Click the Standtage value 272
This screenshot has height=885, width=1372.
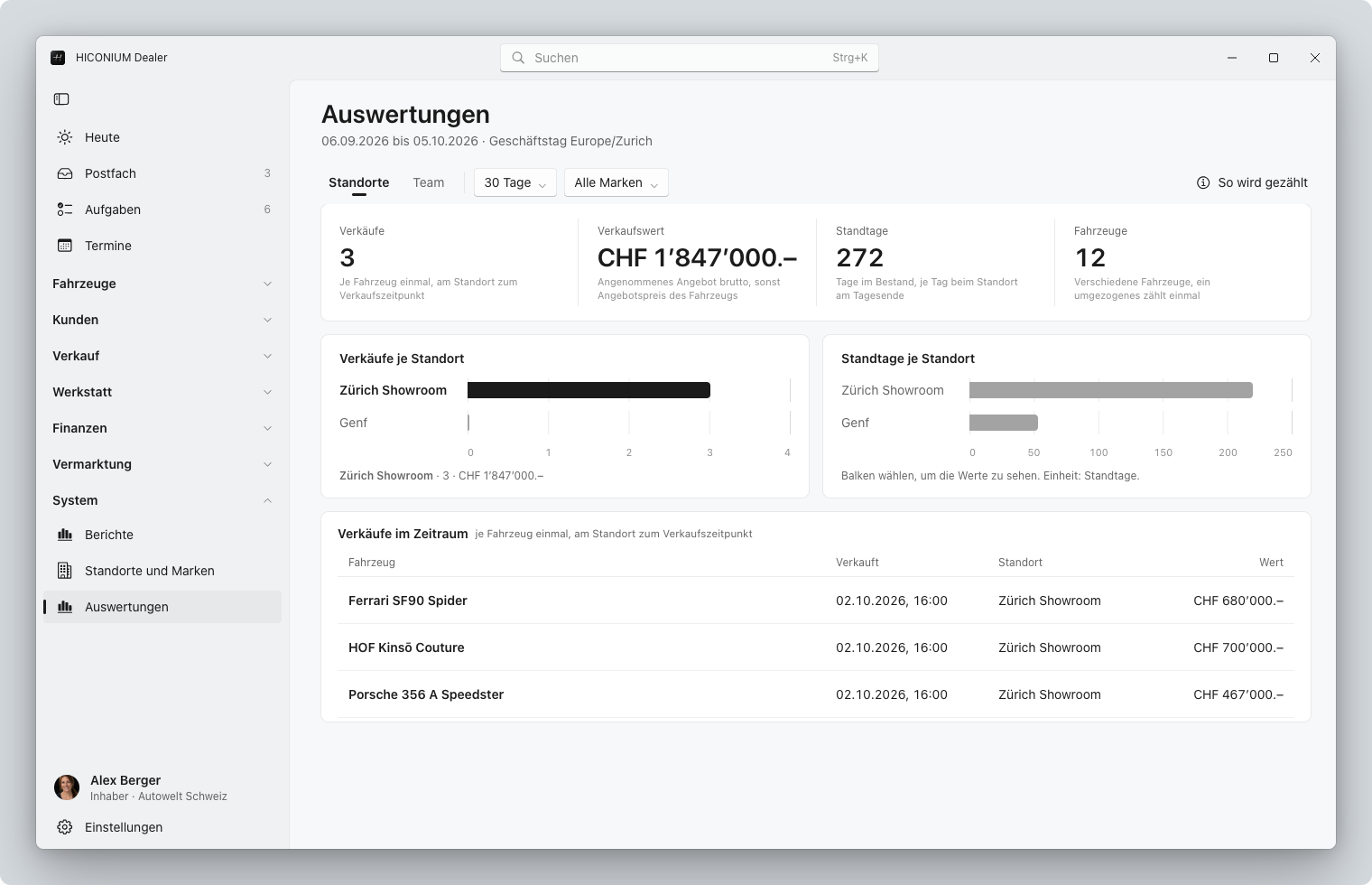click(860, 258)
